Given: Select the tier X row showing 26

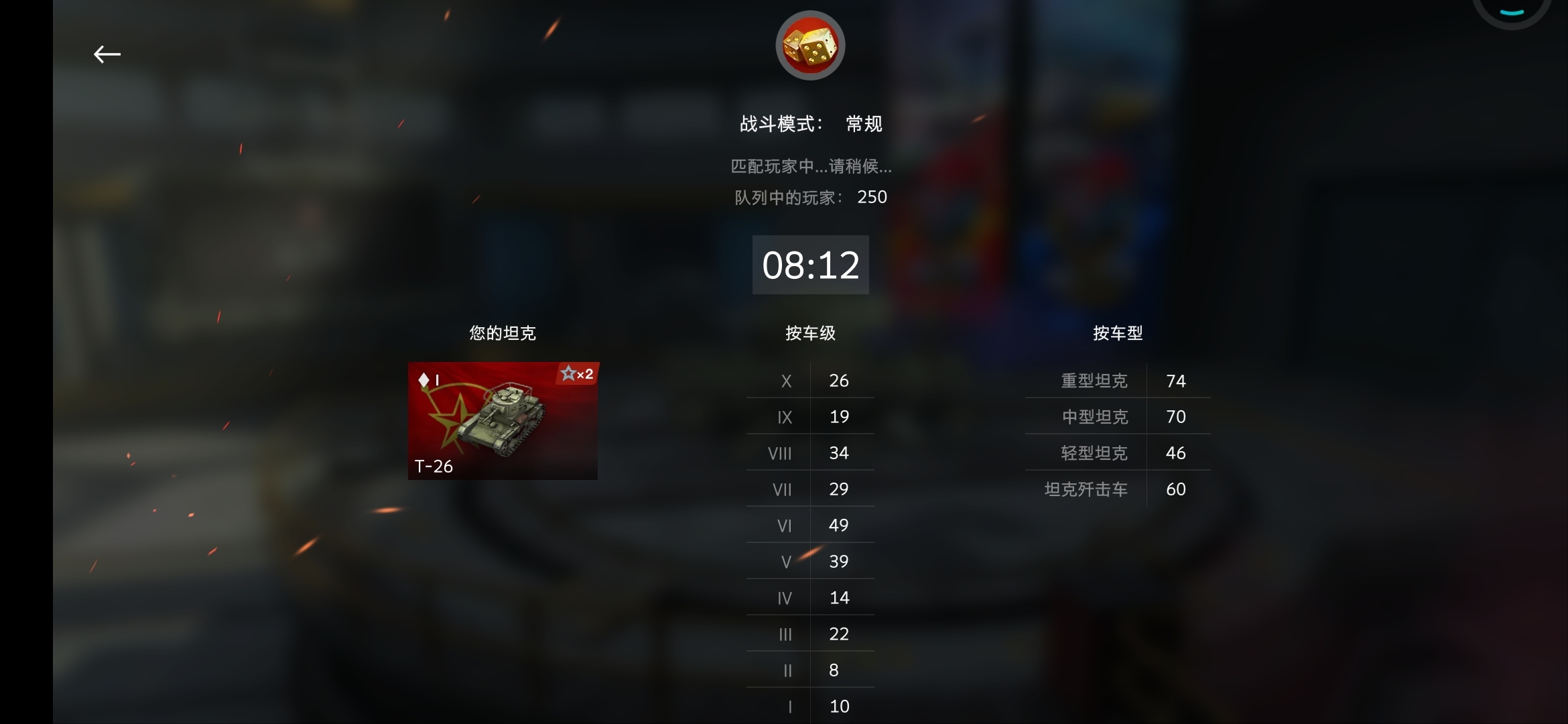Looking at the screenshot, I should (x=810, y=380).
